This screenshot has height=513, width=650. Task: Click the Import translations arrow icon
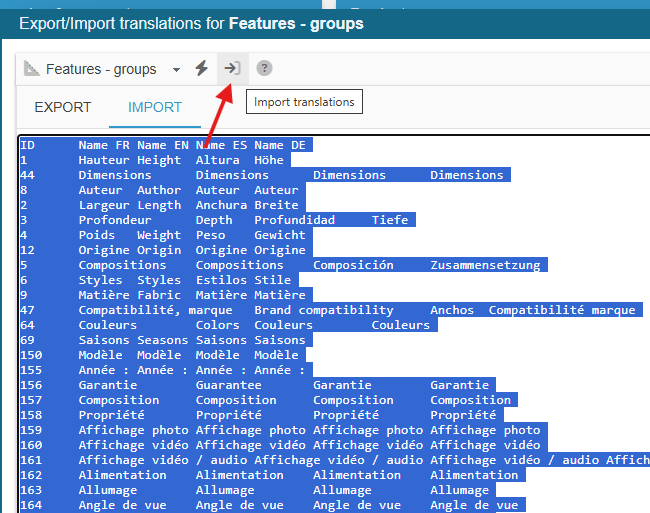[232, 68]
